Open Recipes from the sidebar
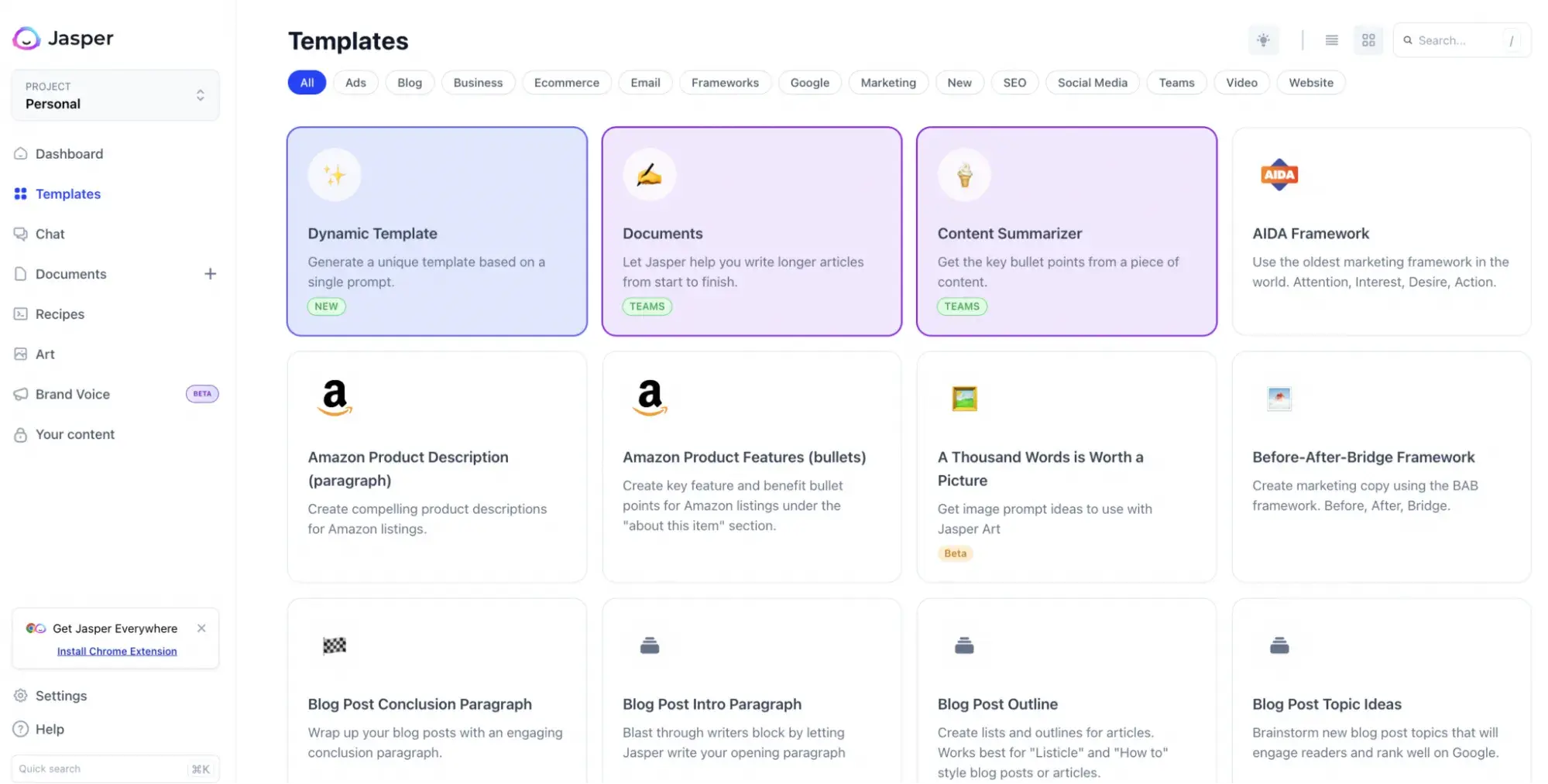 coord(60,314)
